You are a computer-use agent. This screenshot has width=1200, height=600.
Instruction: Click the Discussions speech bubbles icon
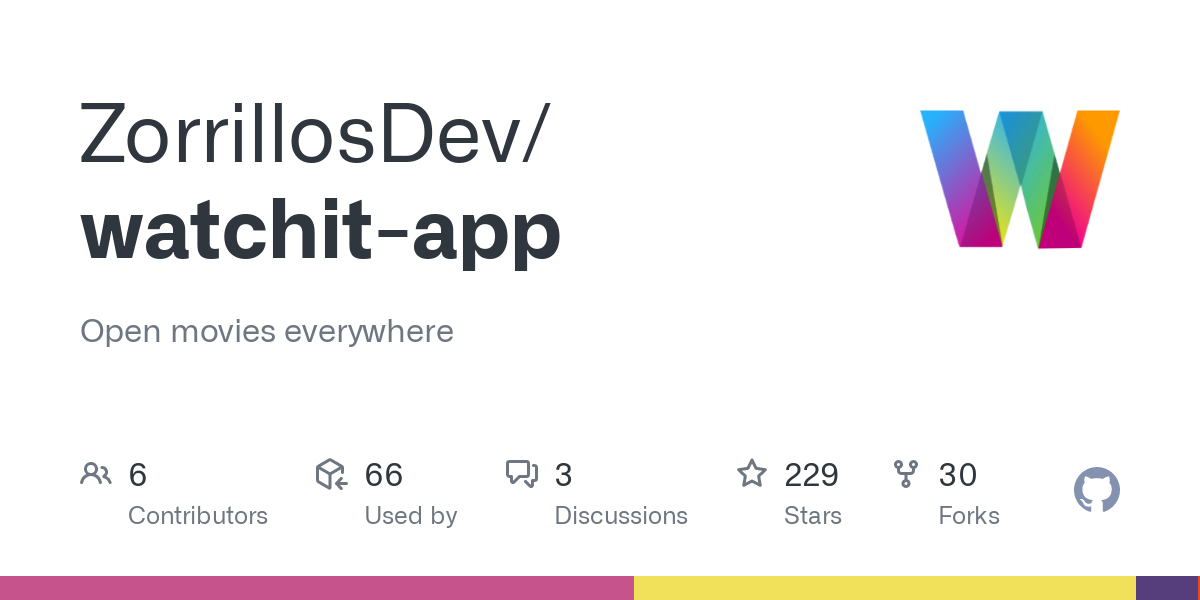tap(522, 474)
